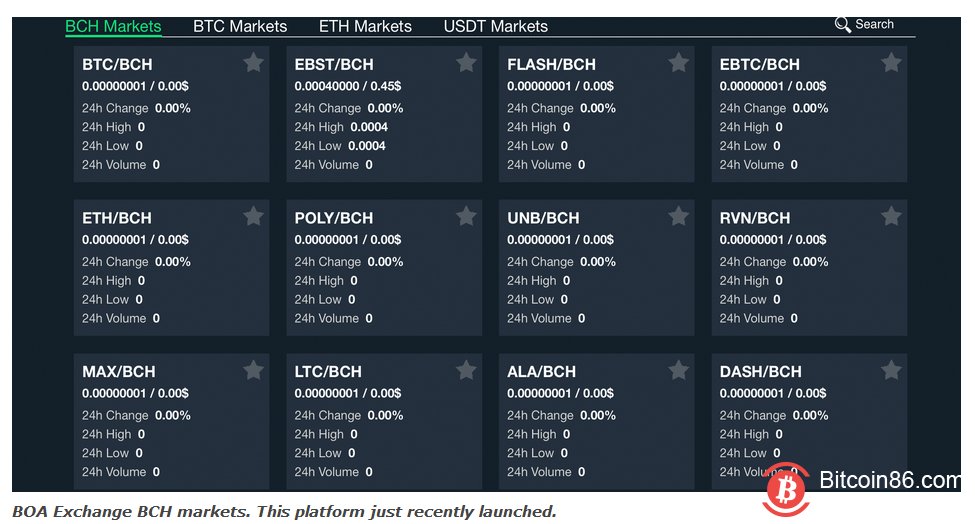
Task: Click the star on ETH/BCH card
Action: click(x=254, y=216)
